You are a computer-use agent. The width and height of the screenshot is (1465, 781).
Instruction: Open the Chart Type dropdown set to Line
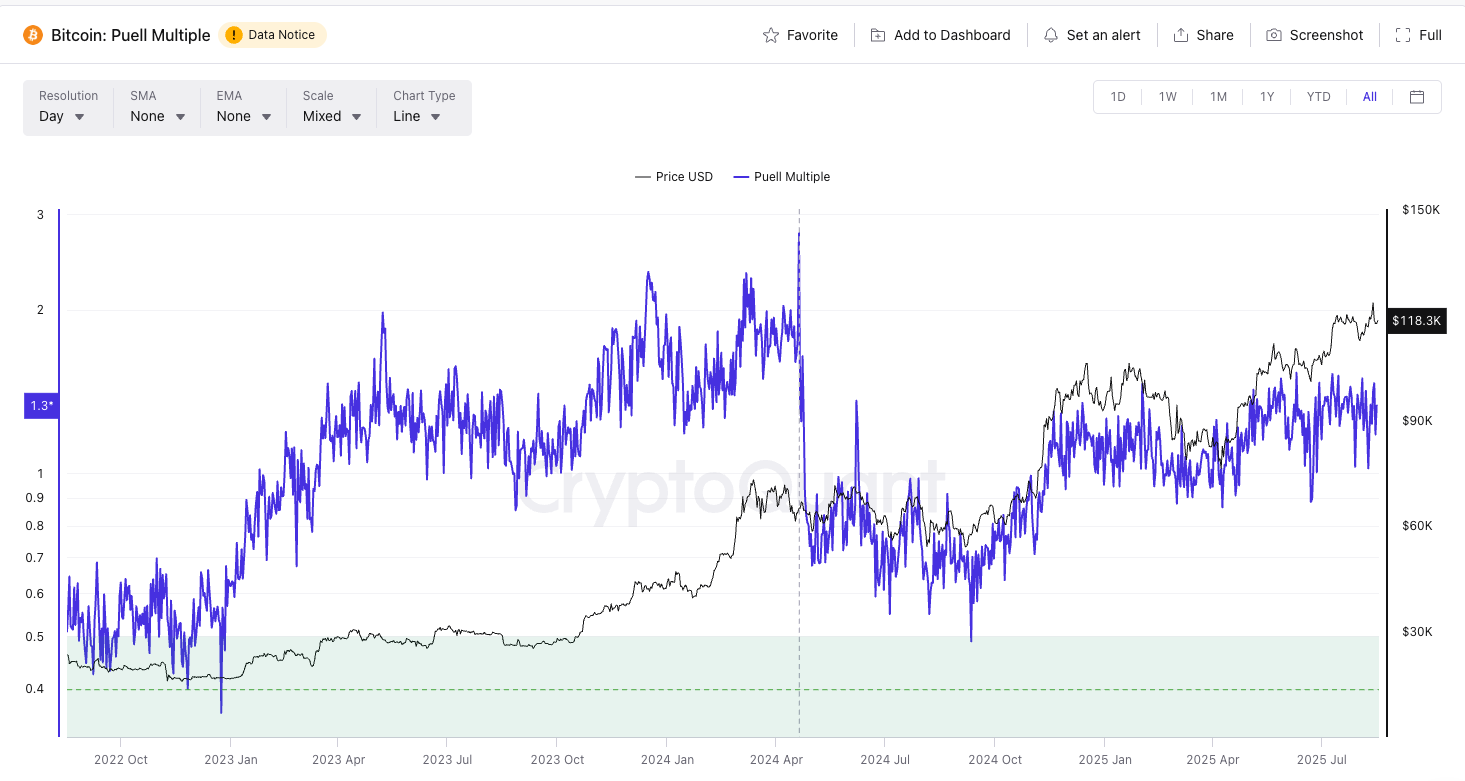pyautogui.click(x=424, y=107)
